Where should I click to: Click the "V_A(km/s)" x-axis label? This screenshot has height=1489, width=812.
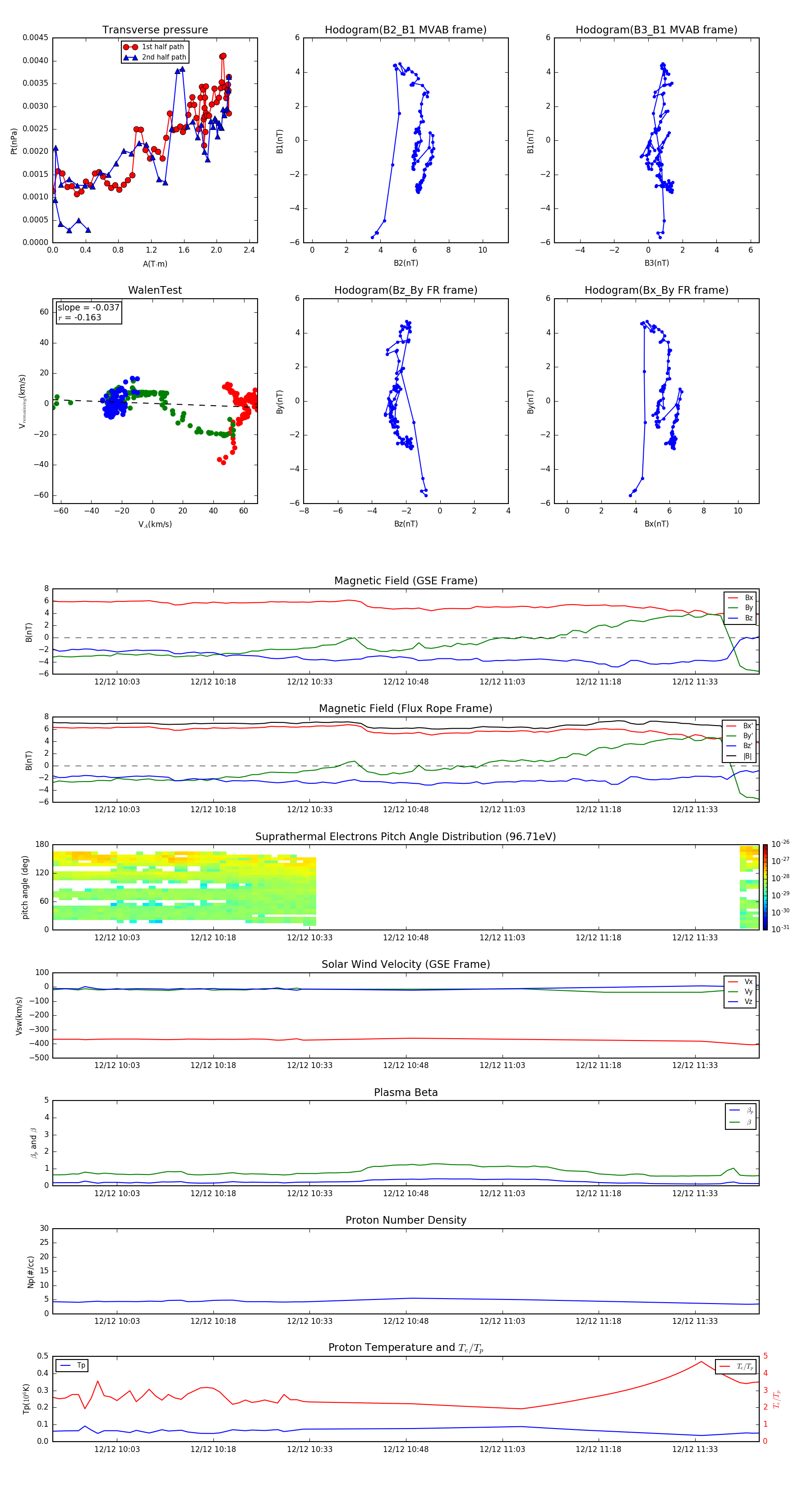pos(155,524)
